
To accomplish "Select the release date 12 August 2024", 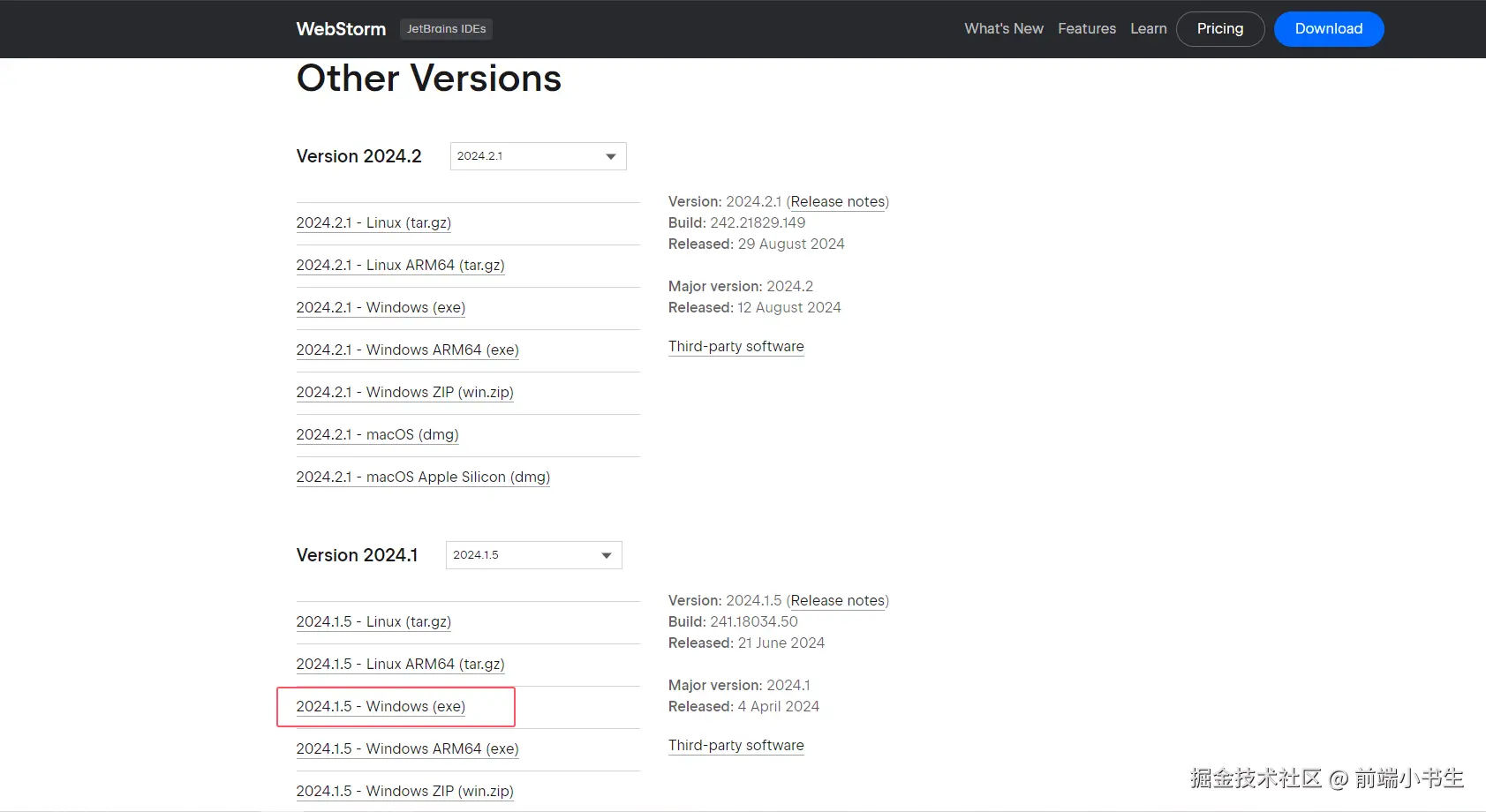I will tap(789, 308).
